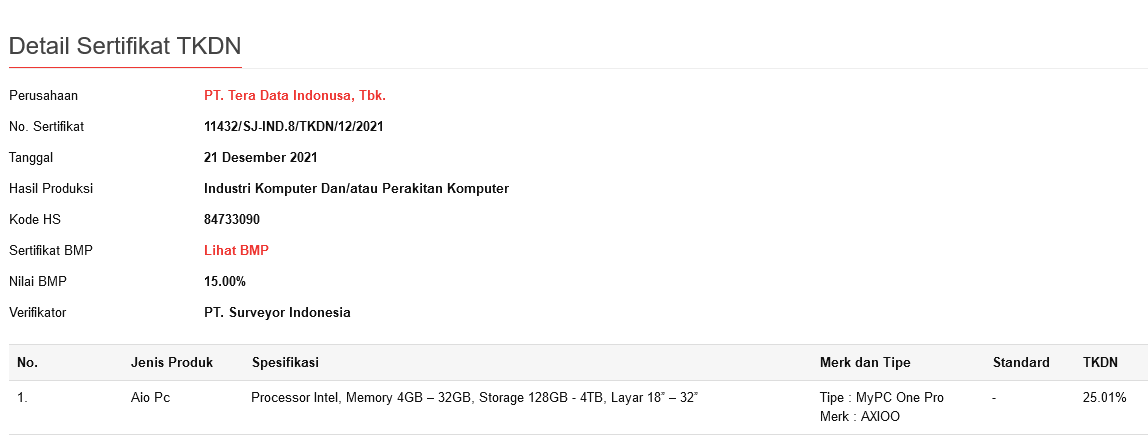The image size is (1148, 445).
Task: Click the Kode HS value 84733090
Action: (x=232, y=219)
